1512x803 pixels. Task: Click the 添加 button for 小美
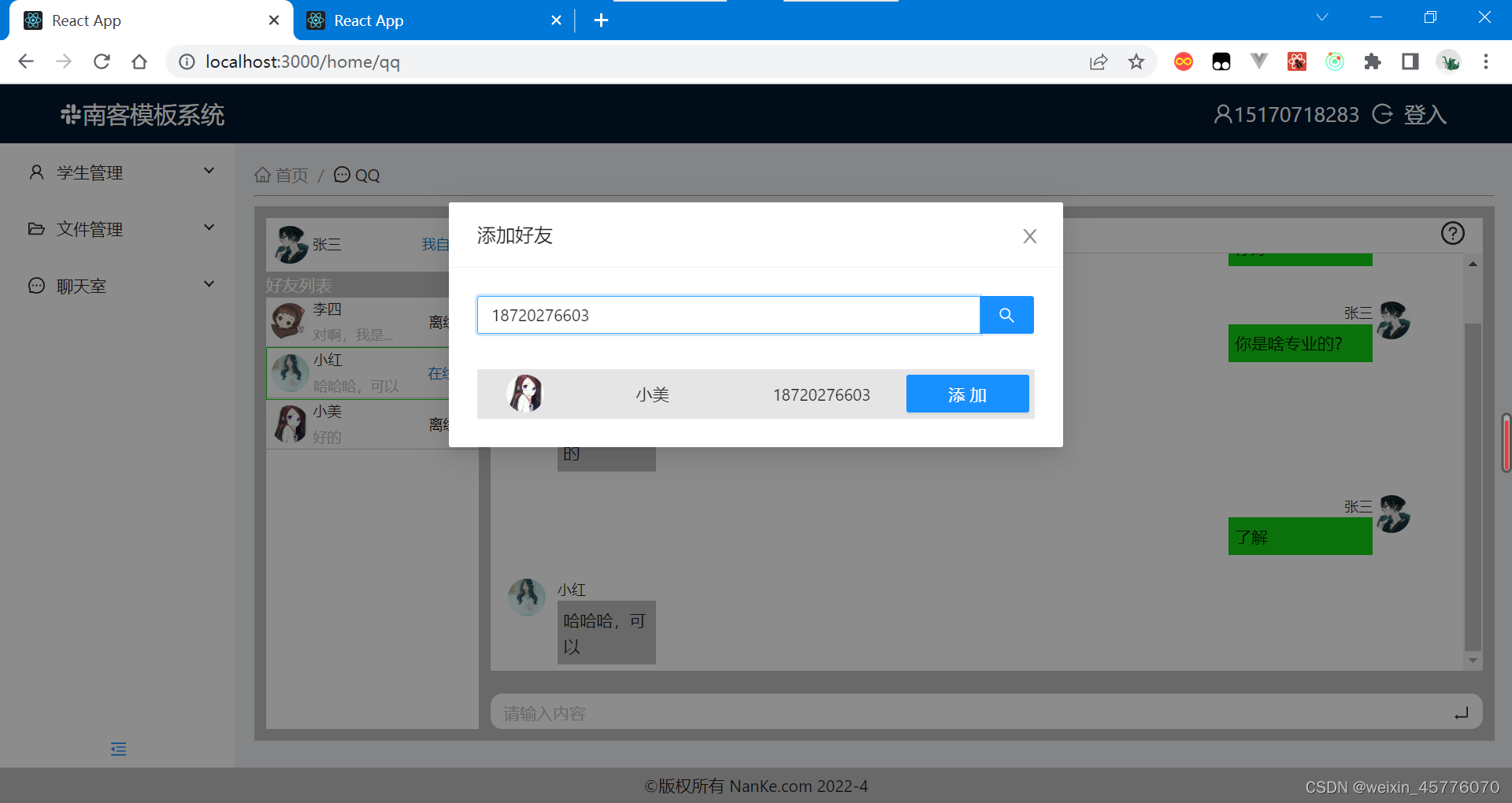(967, 394)
